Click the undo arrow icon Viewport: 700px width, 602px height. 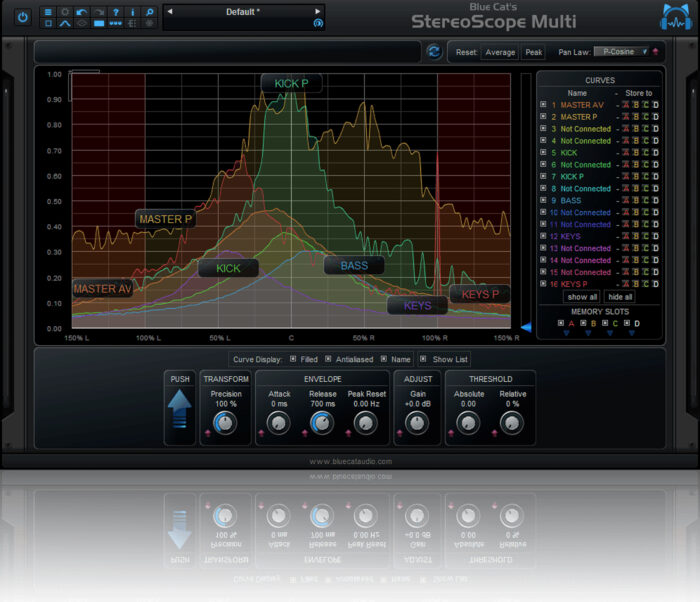click(82, 12)
